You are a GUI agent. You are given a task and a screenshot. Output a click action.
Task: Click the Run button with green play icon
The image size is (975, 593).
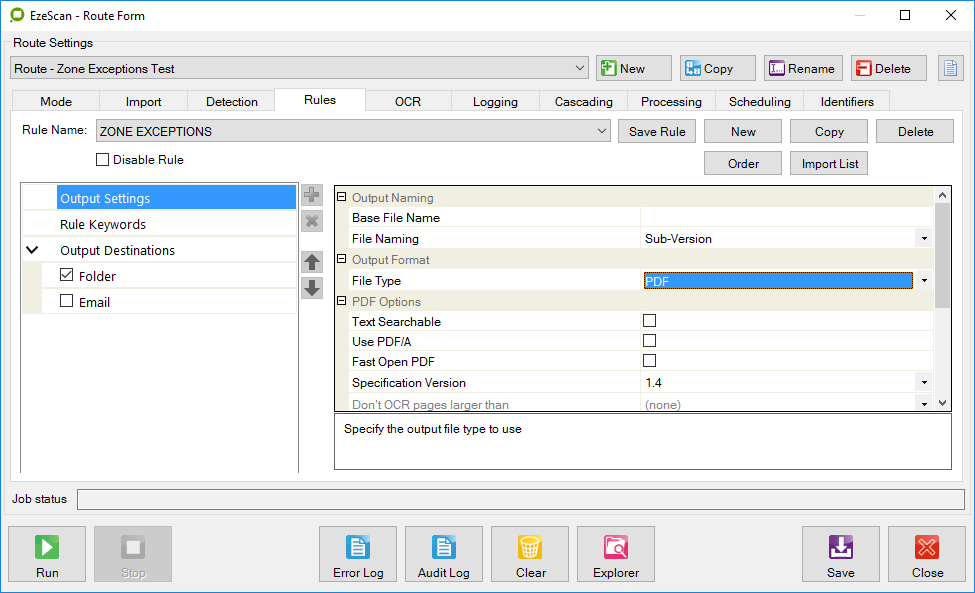[x=47, y=554]
